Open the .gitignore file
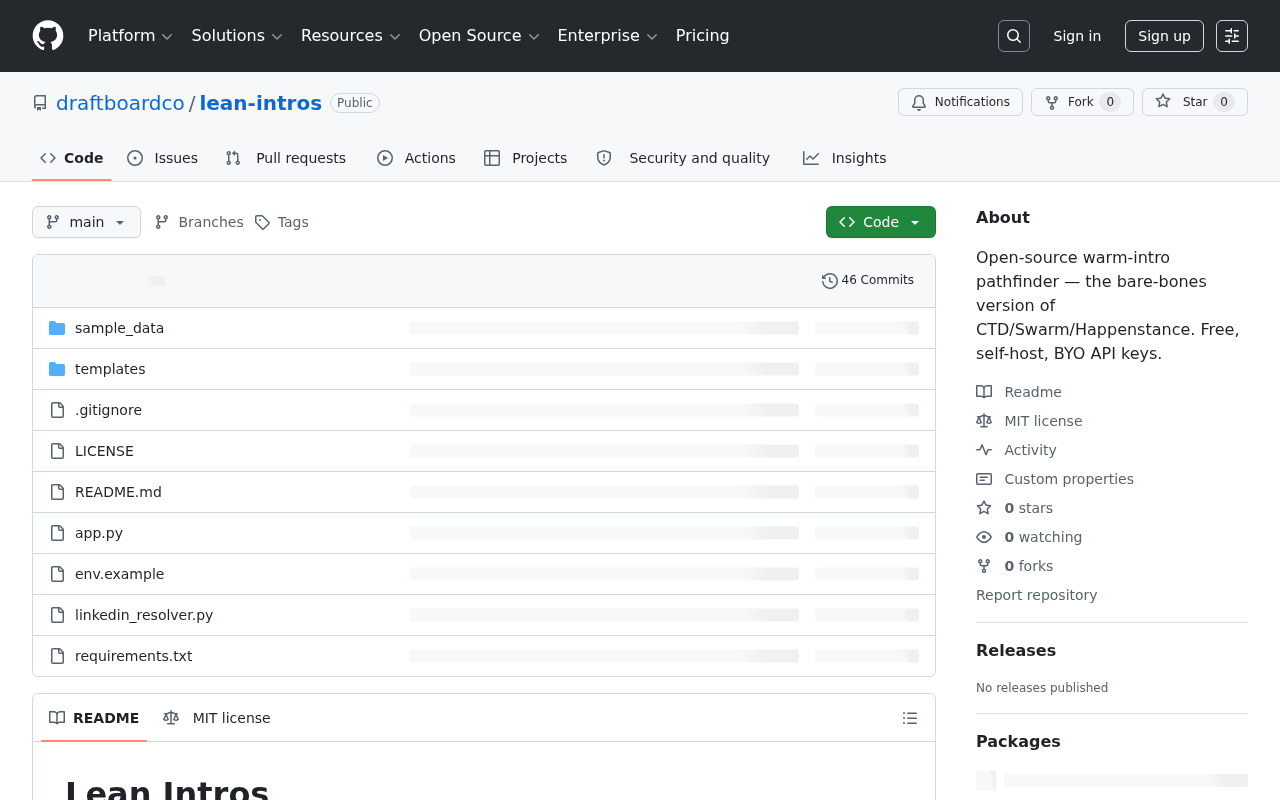Image resolution: width=1280 pixels, height=800 pixels. tap(108, 410)
